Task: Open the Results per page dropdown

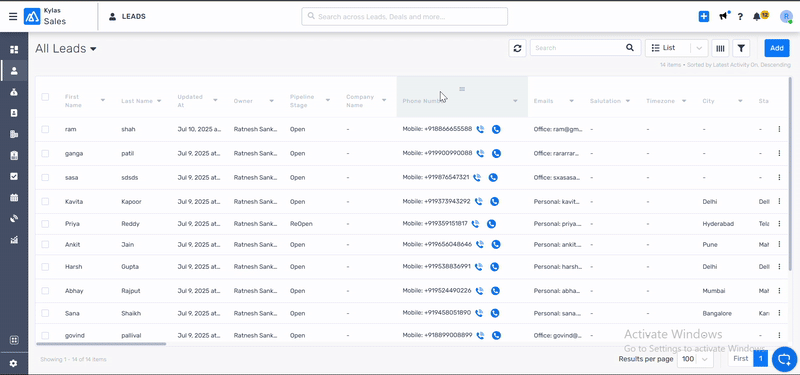Action: click(x=695, y=359)
